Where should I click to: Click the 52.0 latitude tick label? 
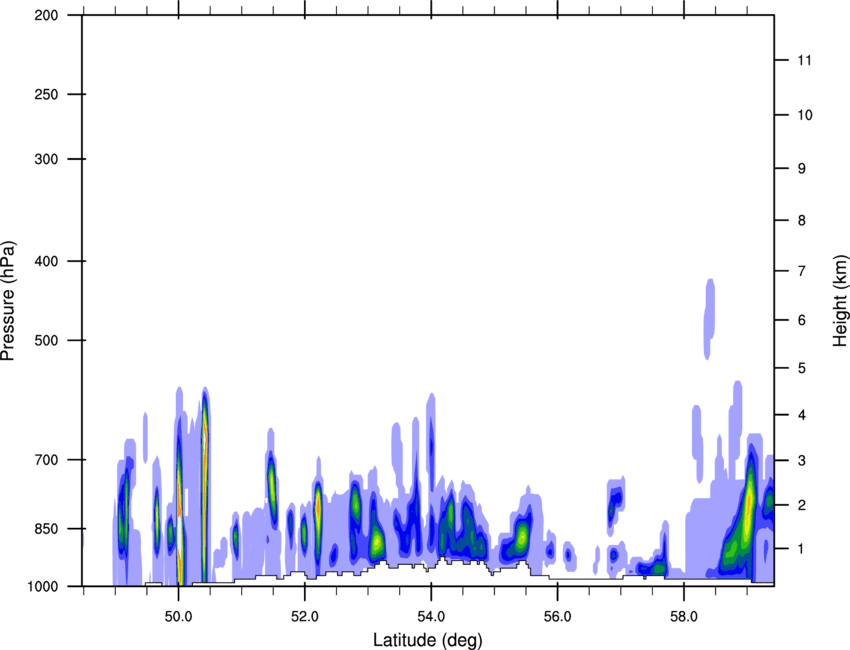(305, 617)
